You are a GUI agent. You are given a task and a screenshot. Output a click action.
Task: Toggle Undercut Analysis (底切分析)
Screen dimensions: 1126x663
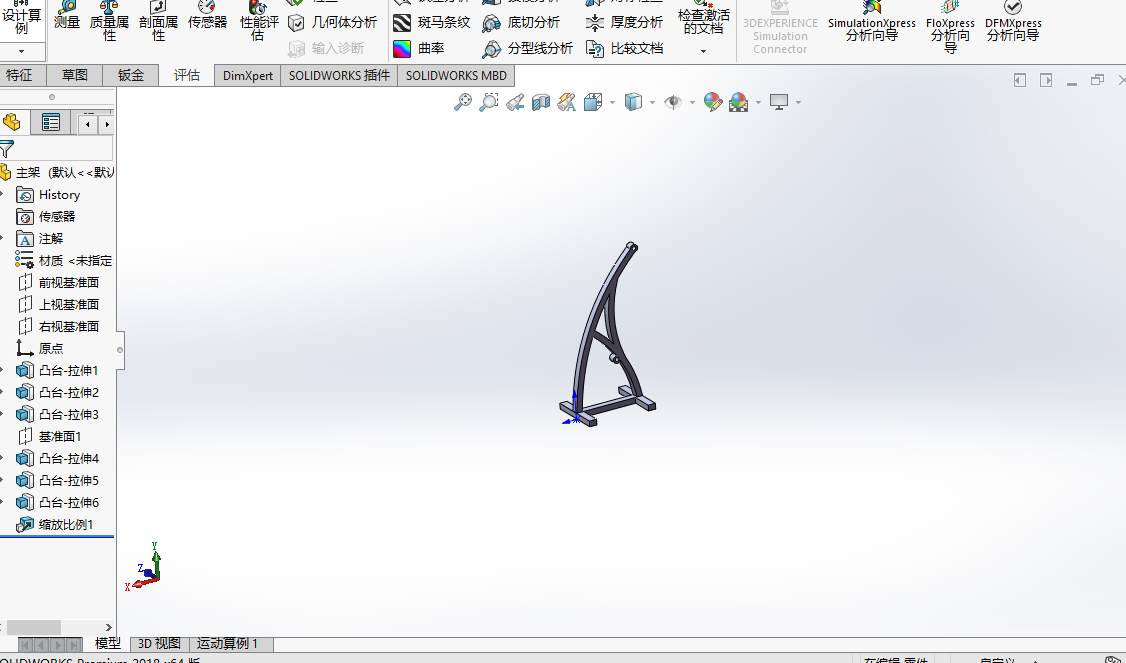click(521, 22)
